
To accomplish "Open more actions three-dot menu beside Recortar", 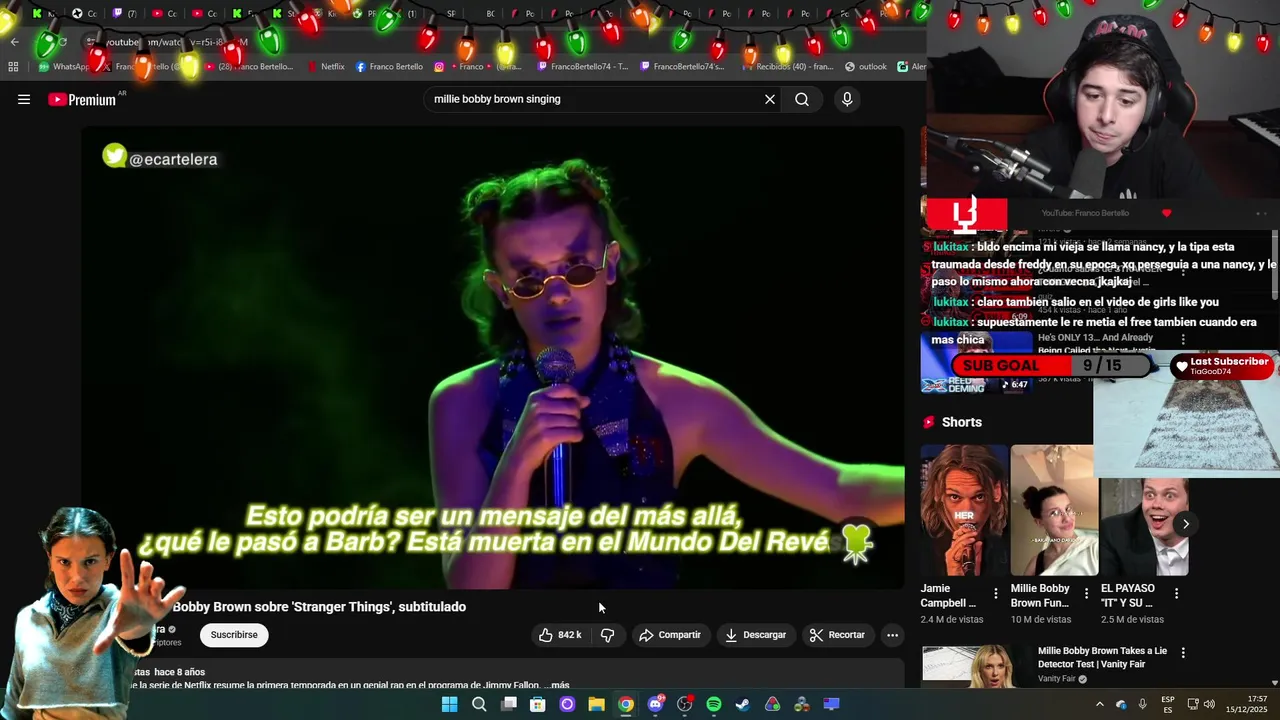I will click(892, 635).
